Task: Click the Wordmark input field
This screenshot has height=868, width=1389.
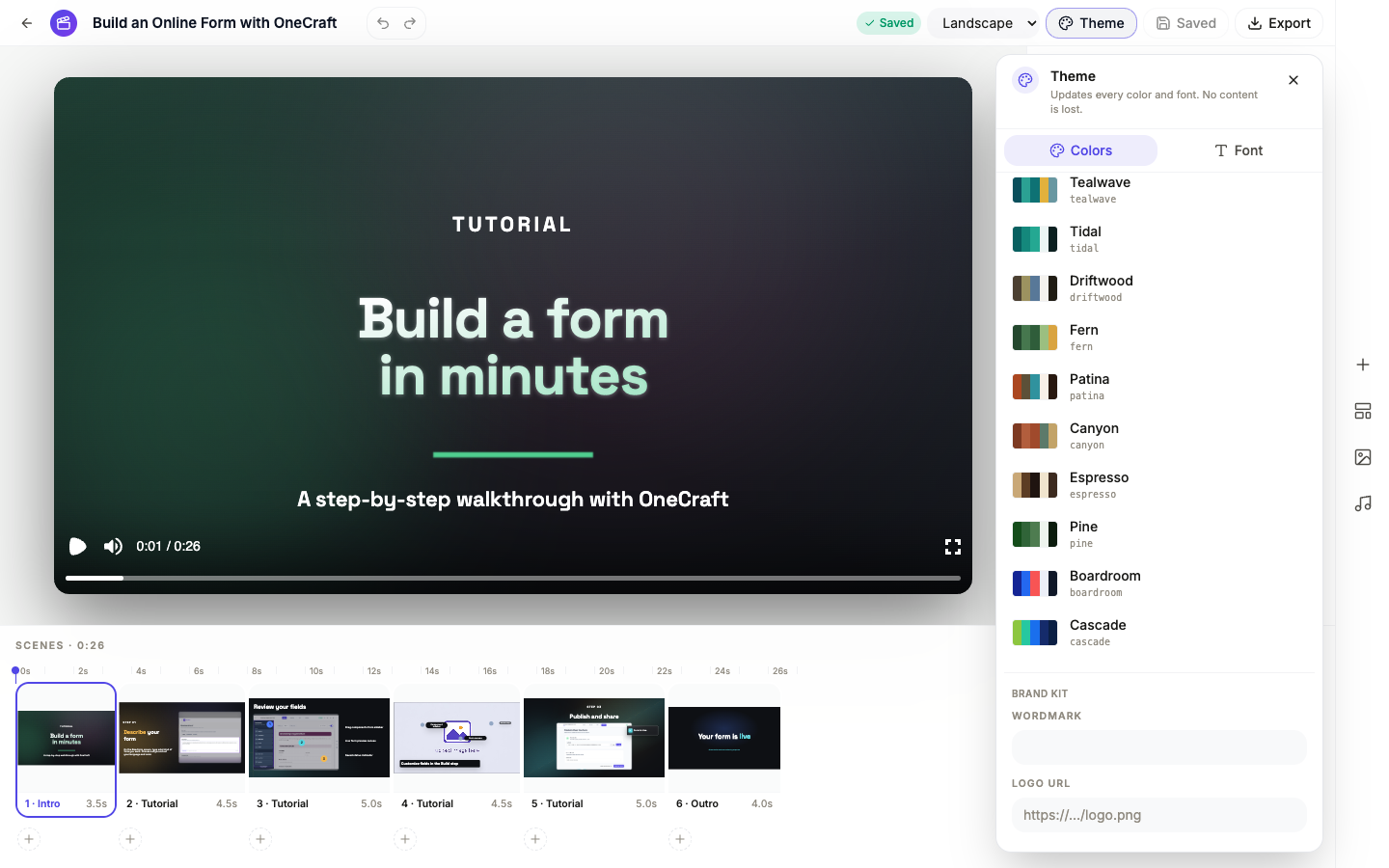Action: click(x=1159, y=747)
